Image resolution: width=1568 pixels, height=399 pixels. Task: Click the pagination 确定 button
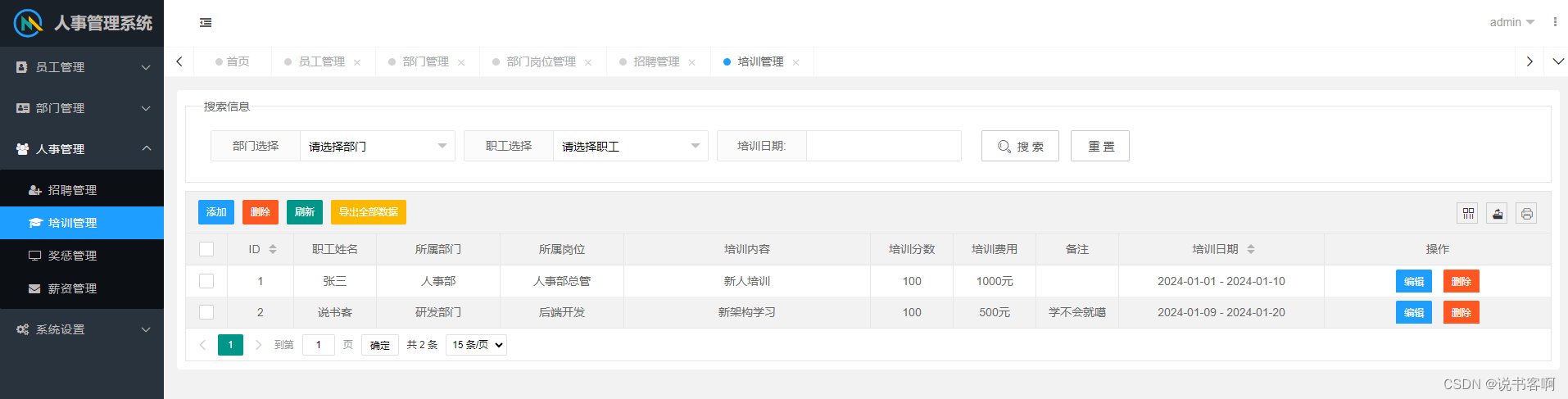(380, 345)
